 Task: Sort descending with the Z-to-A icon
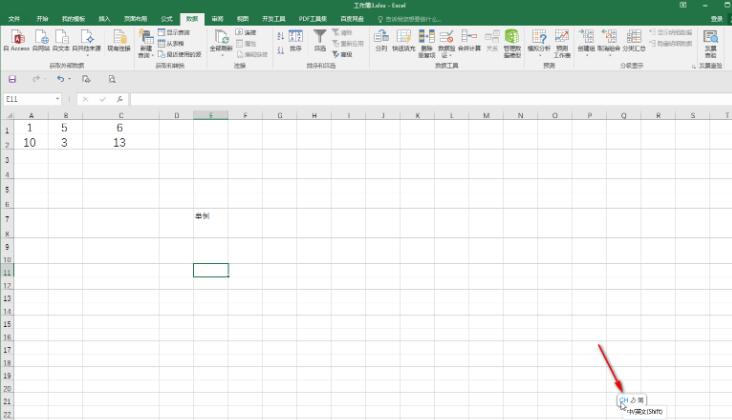pos(281,50)
